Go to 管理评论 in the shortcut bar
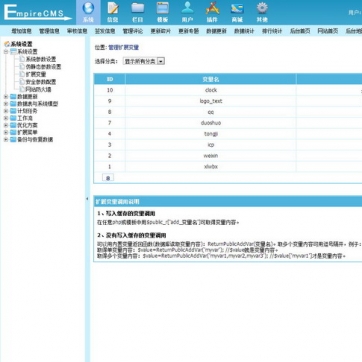The width and height of the screenshot is (362, 362). pyautogui.click(x=133, y=31)
